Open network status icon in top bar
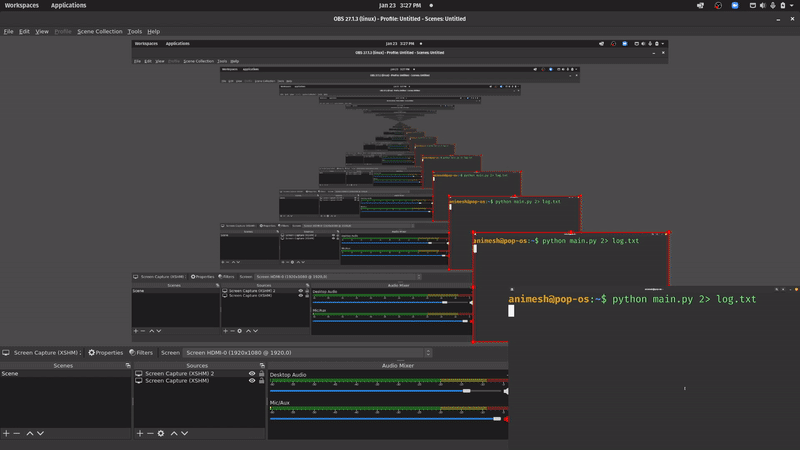 753,6
